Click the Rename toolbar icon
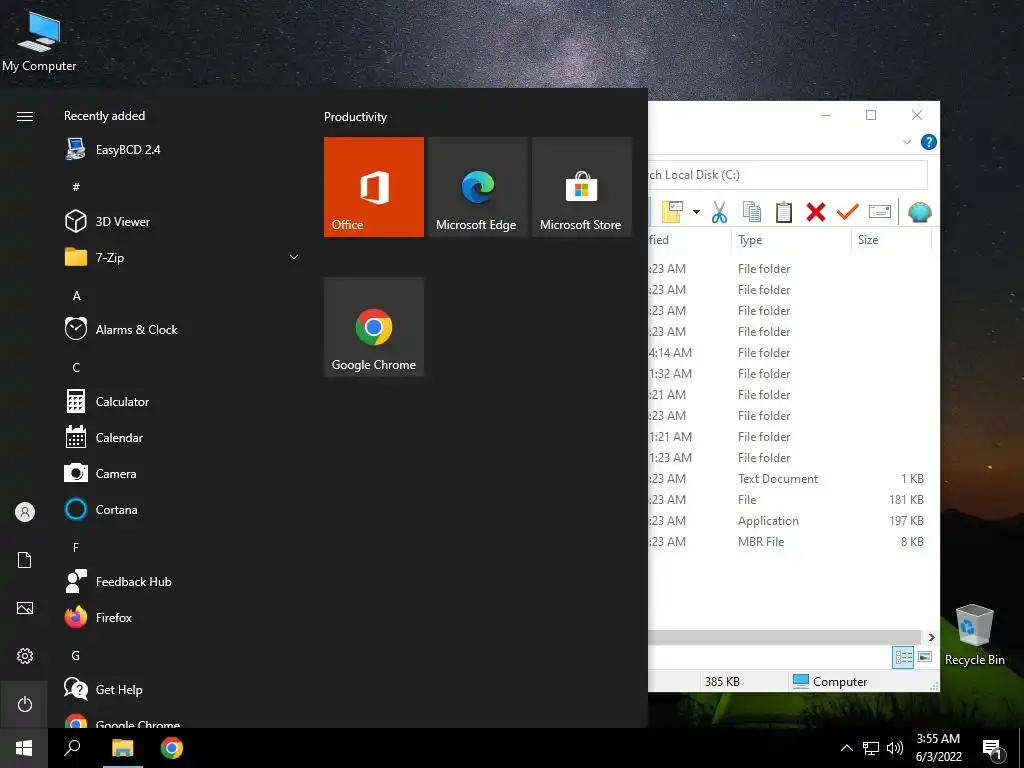This screenshot has width=1024, height=768. [x=880, y=212]
